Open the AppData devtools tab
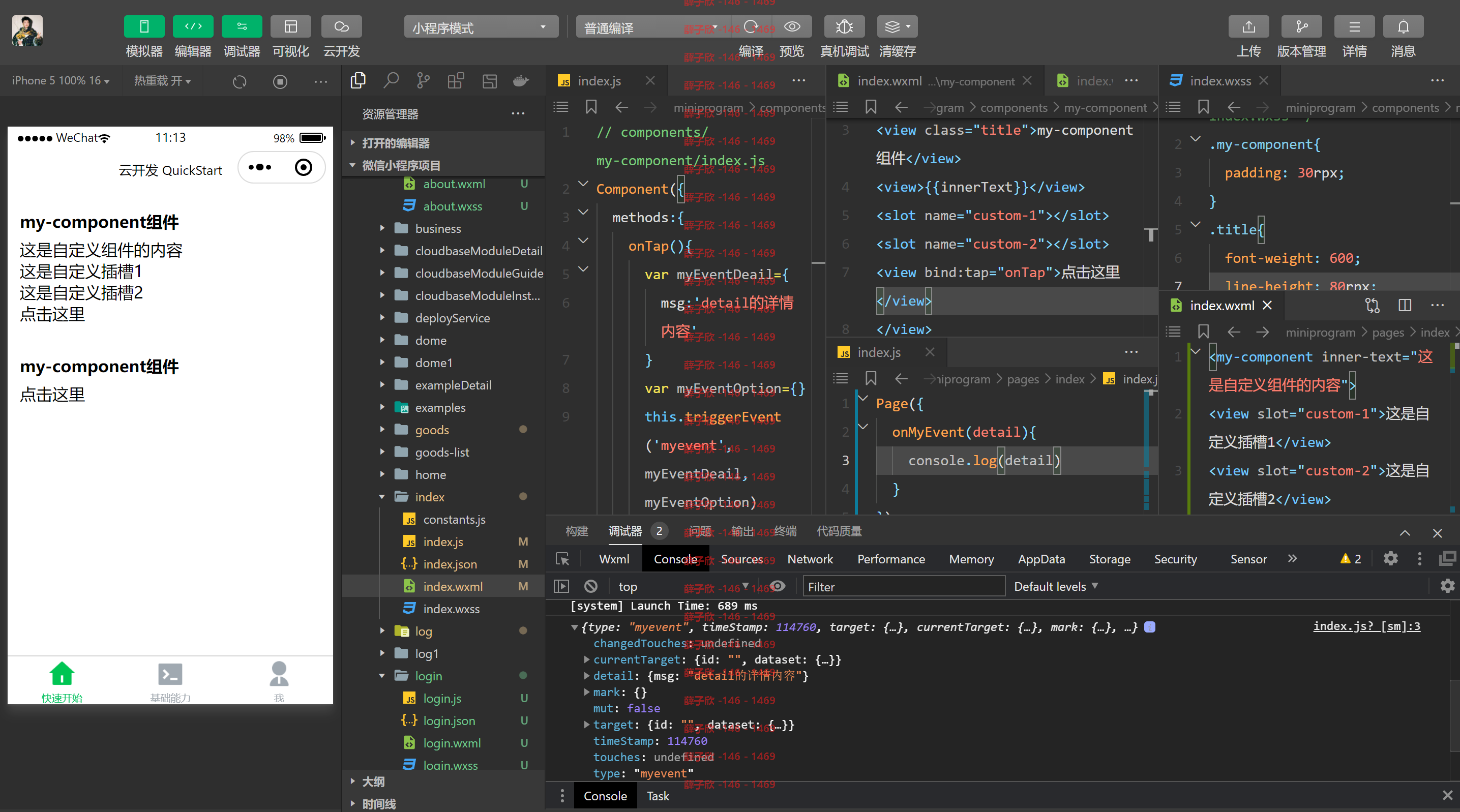The height and width of the screenshot is (812, 1460). coord(1041,559)
